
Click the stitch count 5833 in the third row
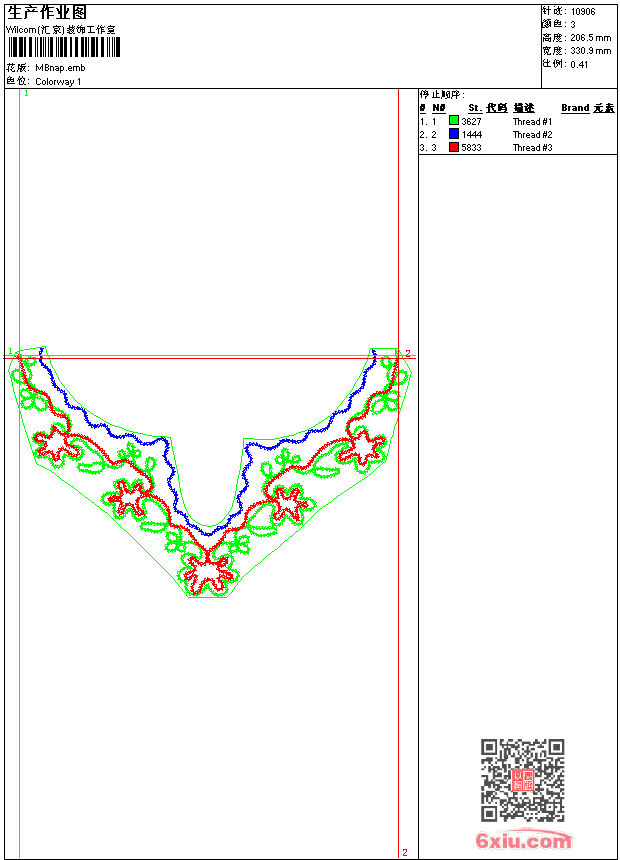(x=471, y=148)
